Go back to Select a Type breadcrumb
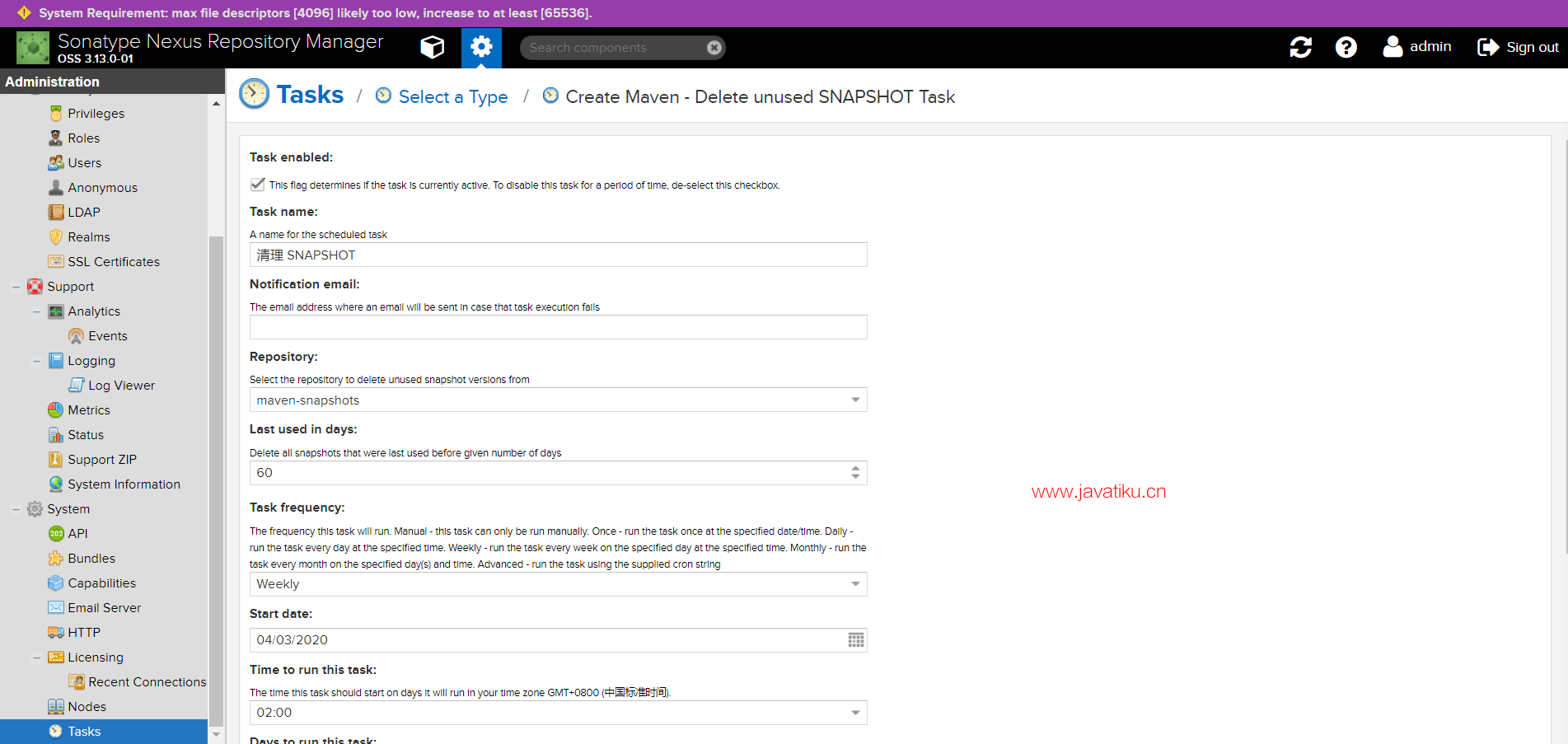1568x744 pixels. click(x=453, y=96)
